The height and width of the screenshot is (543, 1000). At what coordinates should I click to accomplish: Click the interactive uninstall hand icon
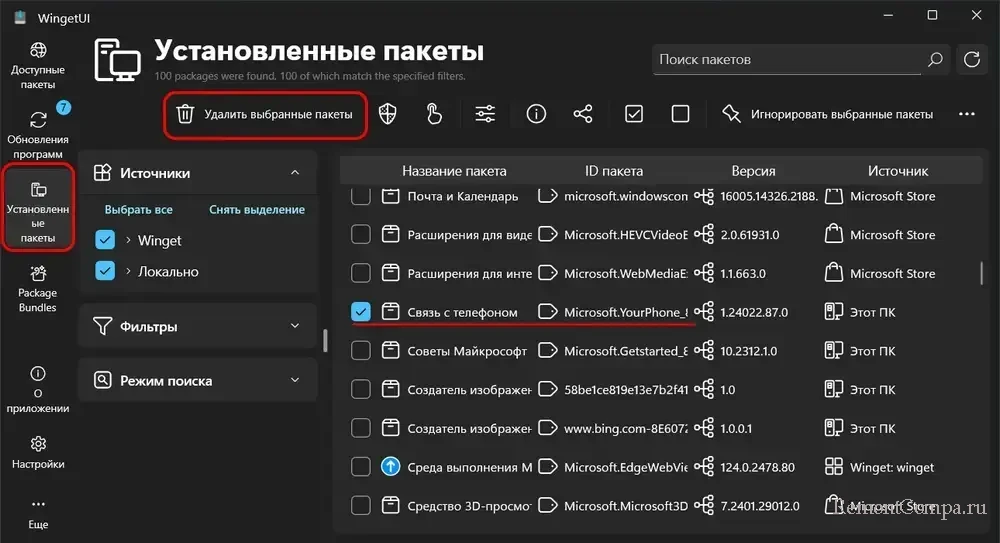pyautogui.click(x=434, y=114)
